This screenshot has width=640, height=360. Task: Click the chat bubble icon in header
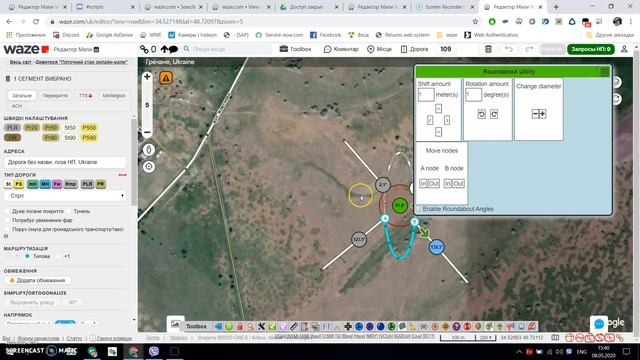point(173,49)
